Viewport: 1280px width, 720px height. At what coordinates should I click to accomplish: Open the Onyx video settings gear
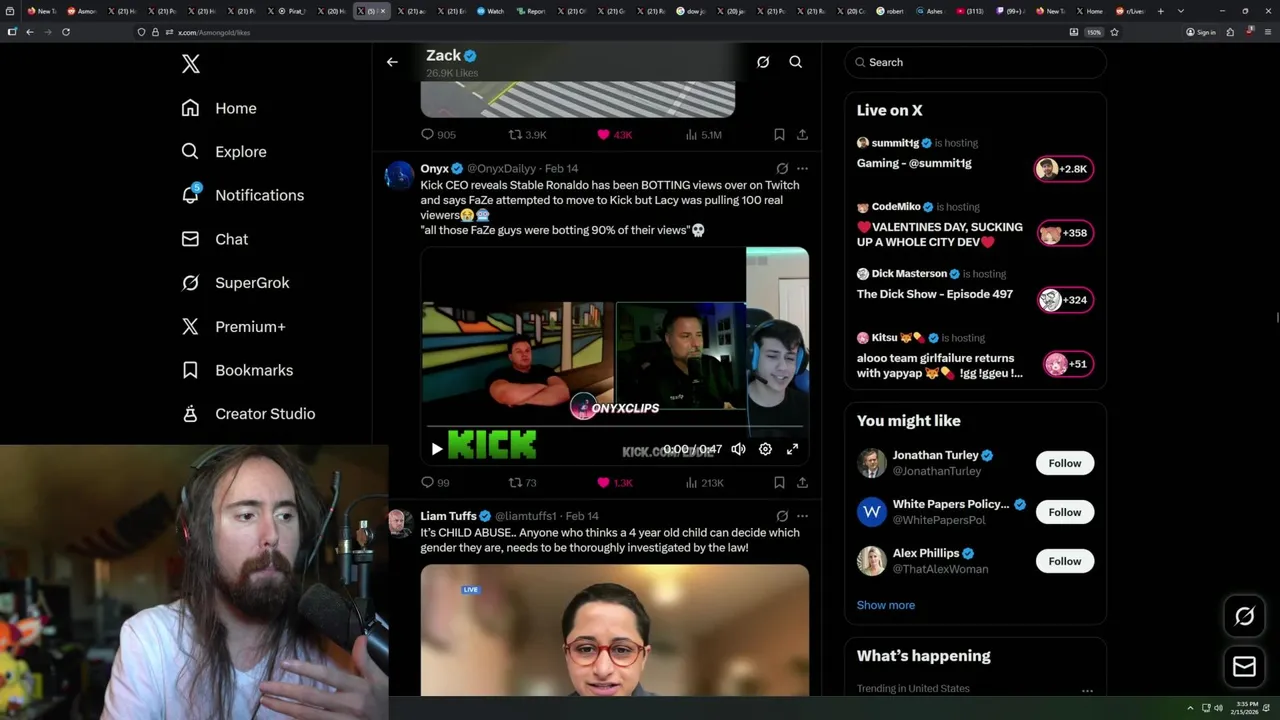765,449
